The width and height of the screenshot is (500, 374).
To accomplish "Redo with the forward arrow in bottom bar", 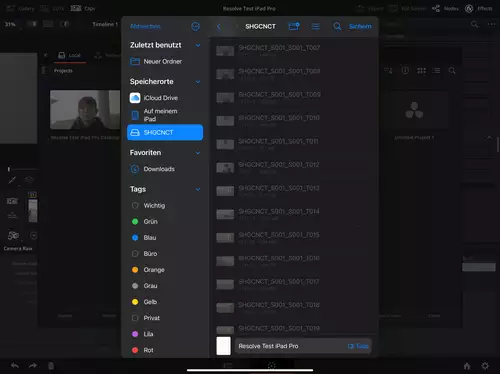I will pos(33,366).
